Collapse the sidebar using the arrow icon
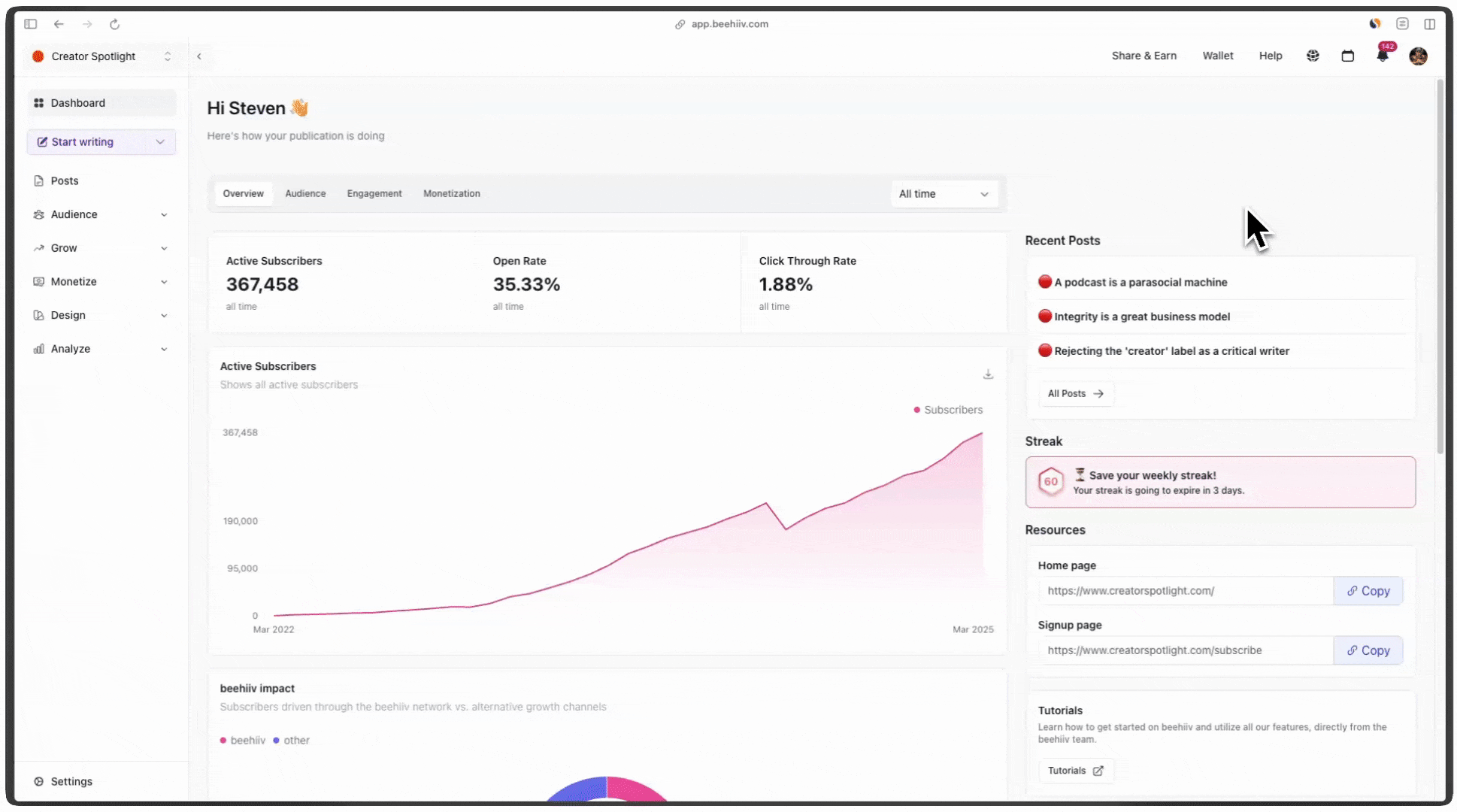1457x812 pixels. tap(199, 56)
